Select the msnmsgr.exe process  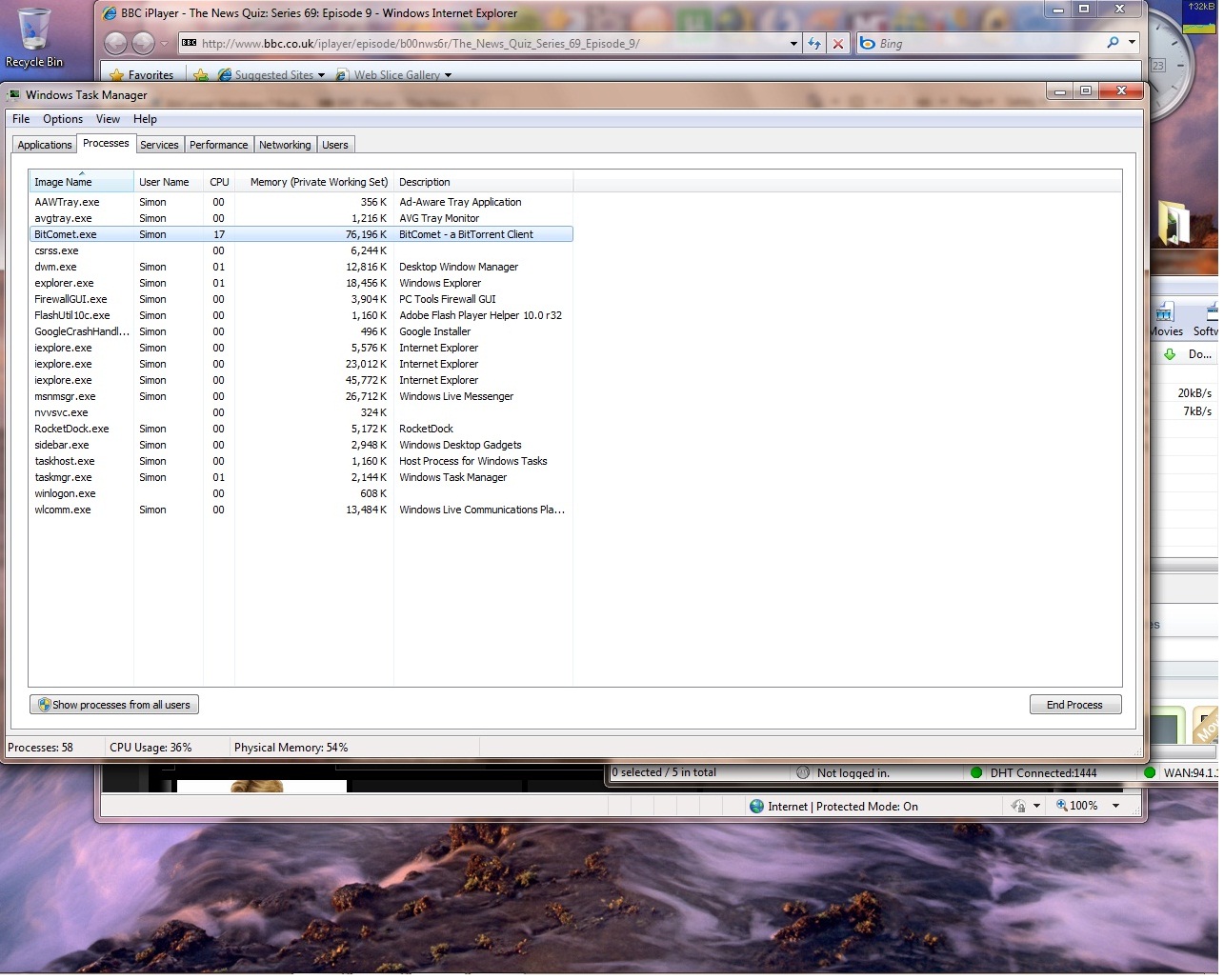click(x=301, y=396)
